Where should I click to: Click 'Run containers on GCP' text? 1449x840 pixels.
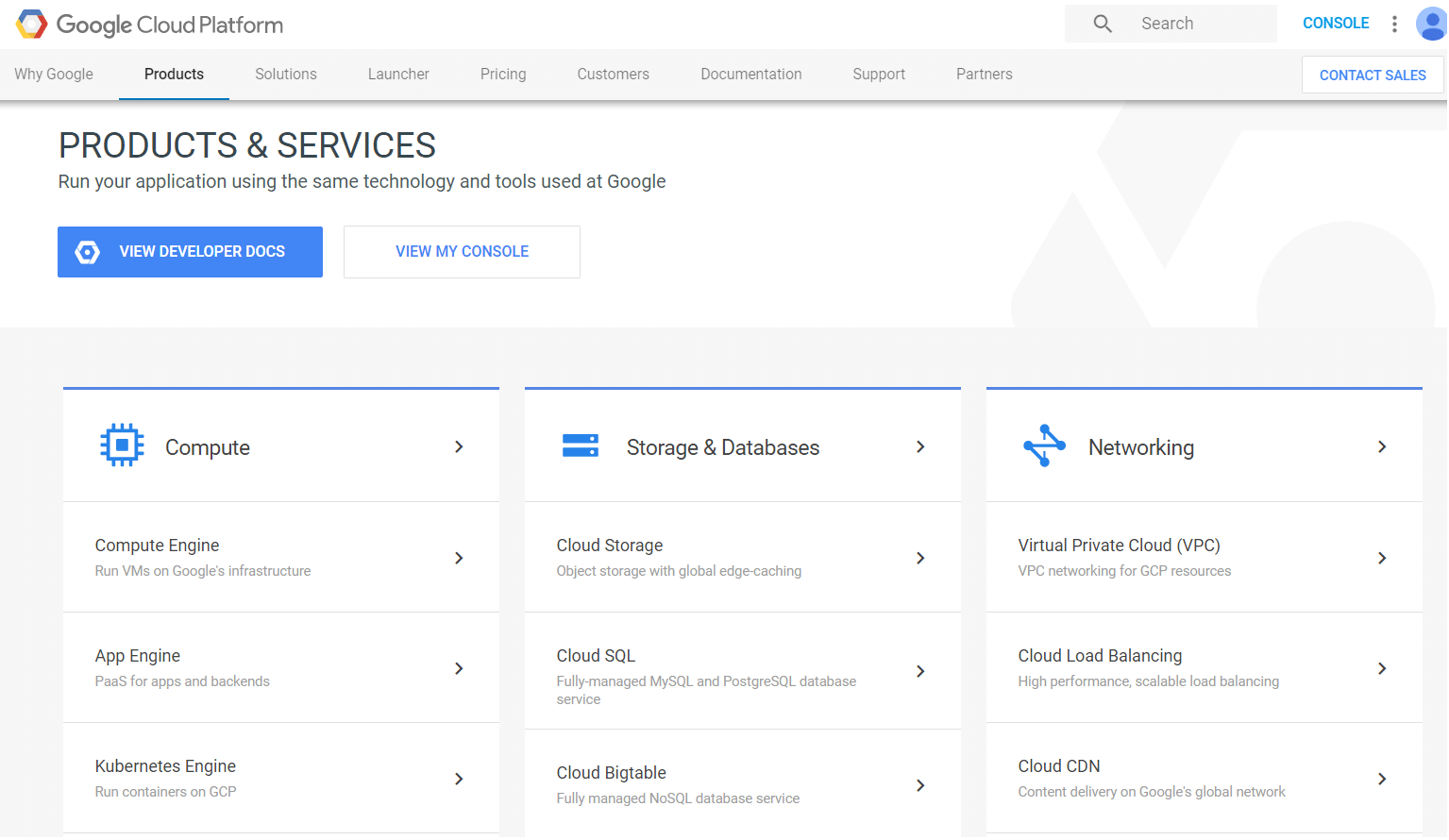click(165, 792)
